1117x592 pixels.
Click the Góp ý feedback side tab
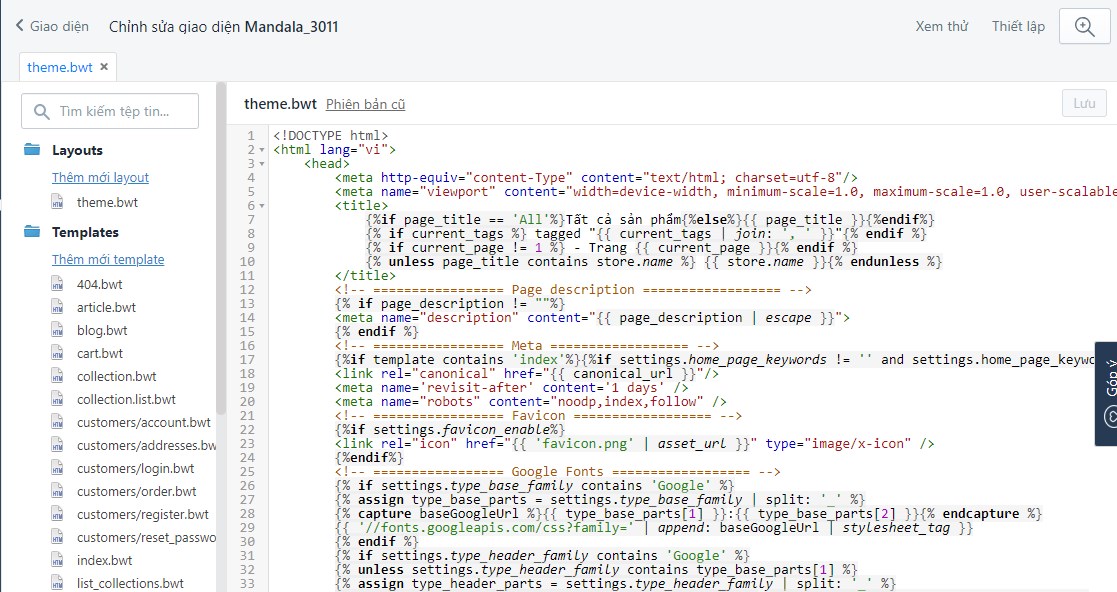[x=1105, y=393]
